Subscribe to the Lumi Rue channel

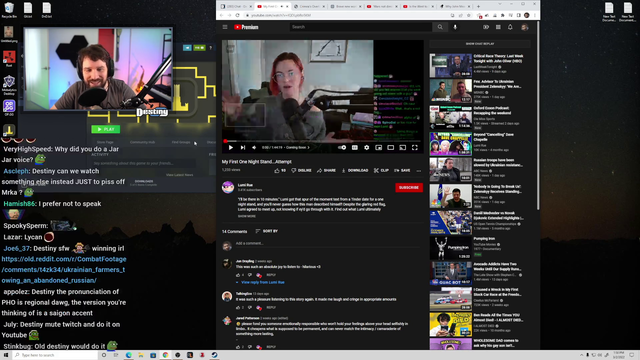(x=409, y=187)
